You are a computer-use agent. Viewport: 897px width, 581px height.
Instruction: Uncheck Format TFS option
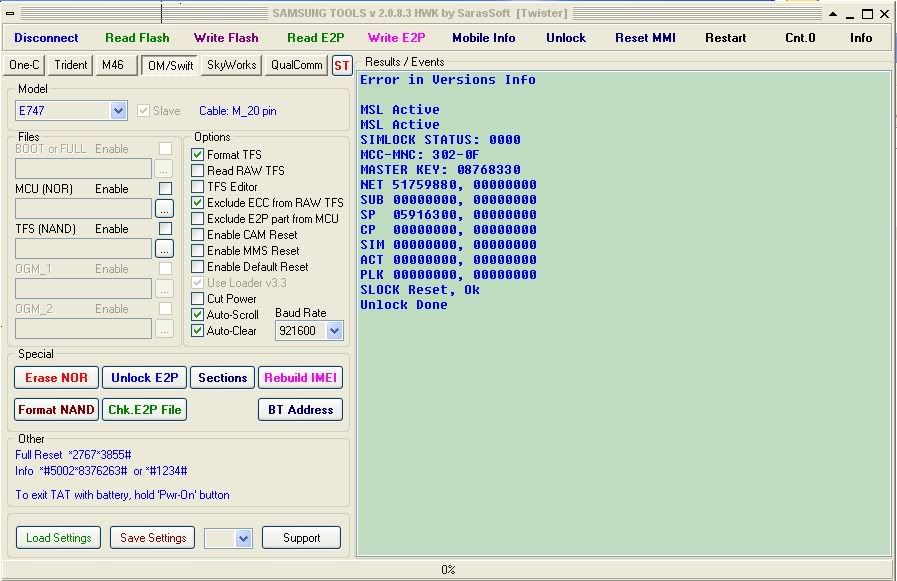(197, 154)
